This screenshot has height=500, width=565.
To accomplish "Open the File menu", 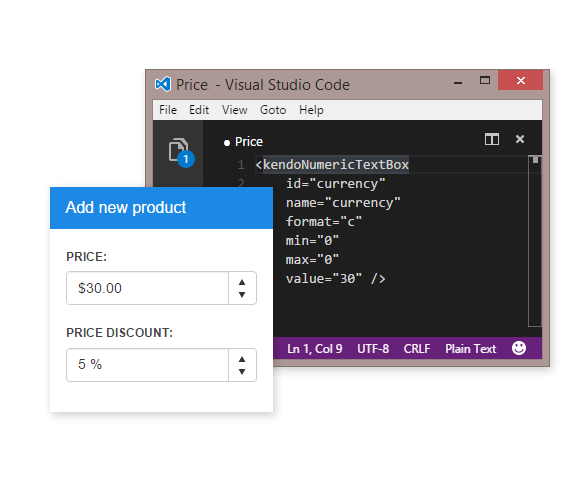I will (168, 110).
